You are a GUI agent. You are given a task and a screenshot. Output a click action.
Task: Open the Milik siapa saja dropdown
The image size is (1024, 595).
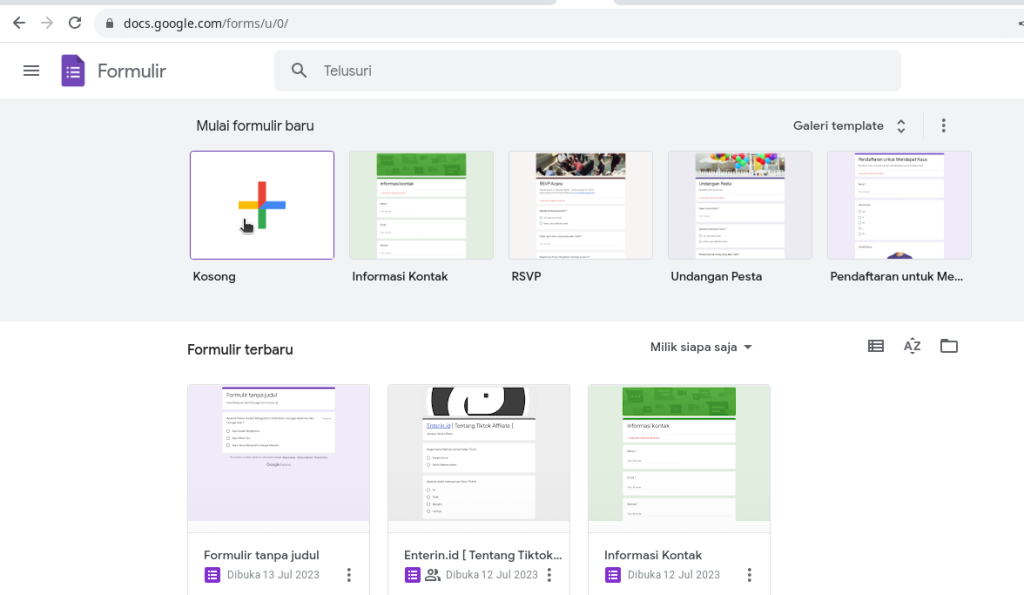click(700, 347)
